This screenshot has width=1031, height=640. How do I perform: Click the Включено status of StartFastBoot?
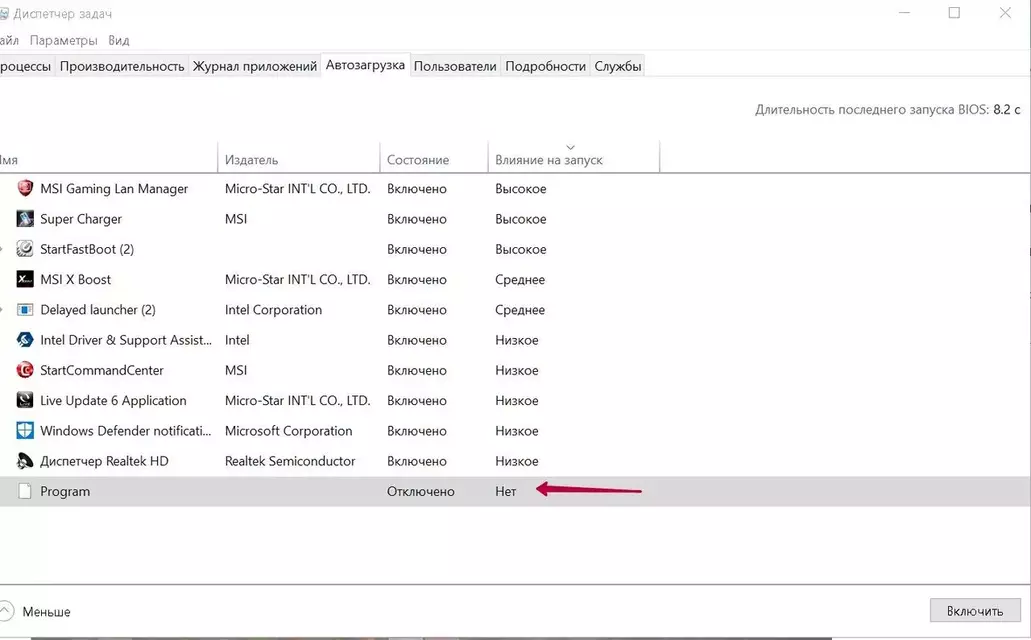point(417,249)
